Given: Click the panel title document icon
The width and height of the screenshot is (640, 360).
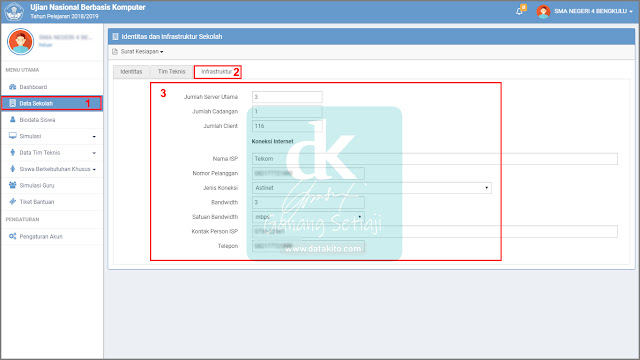Looking at the screenshot, I should 116,37.
